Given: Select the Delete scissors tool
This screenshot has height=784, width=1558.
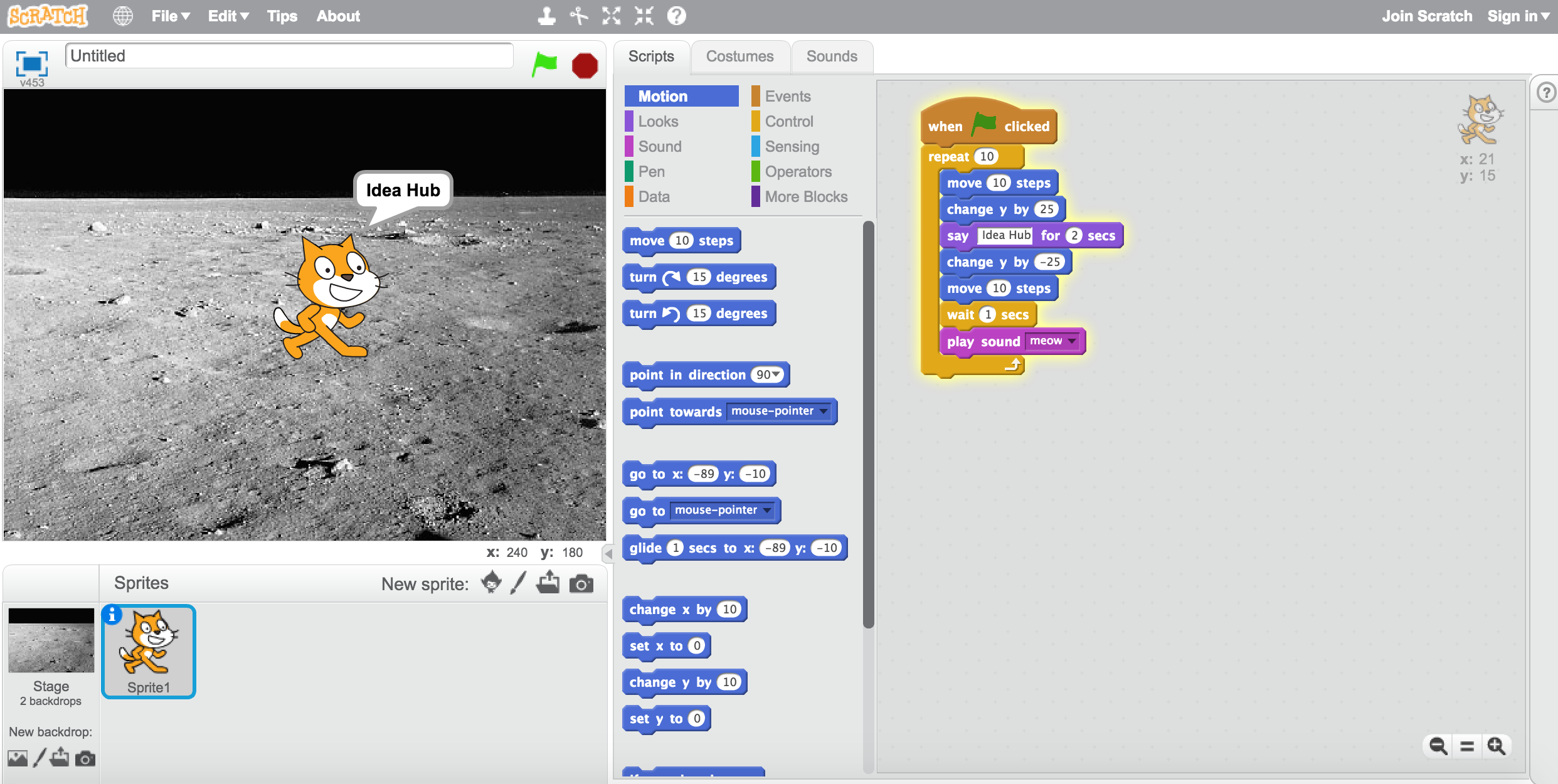Looking at the screenshot, I should 579,16.
